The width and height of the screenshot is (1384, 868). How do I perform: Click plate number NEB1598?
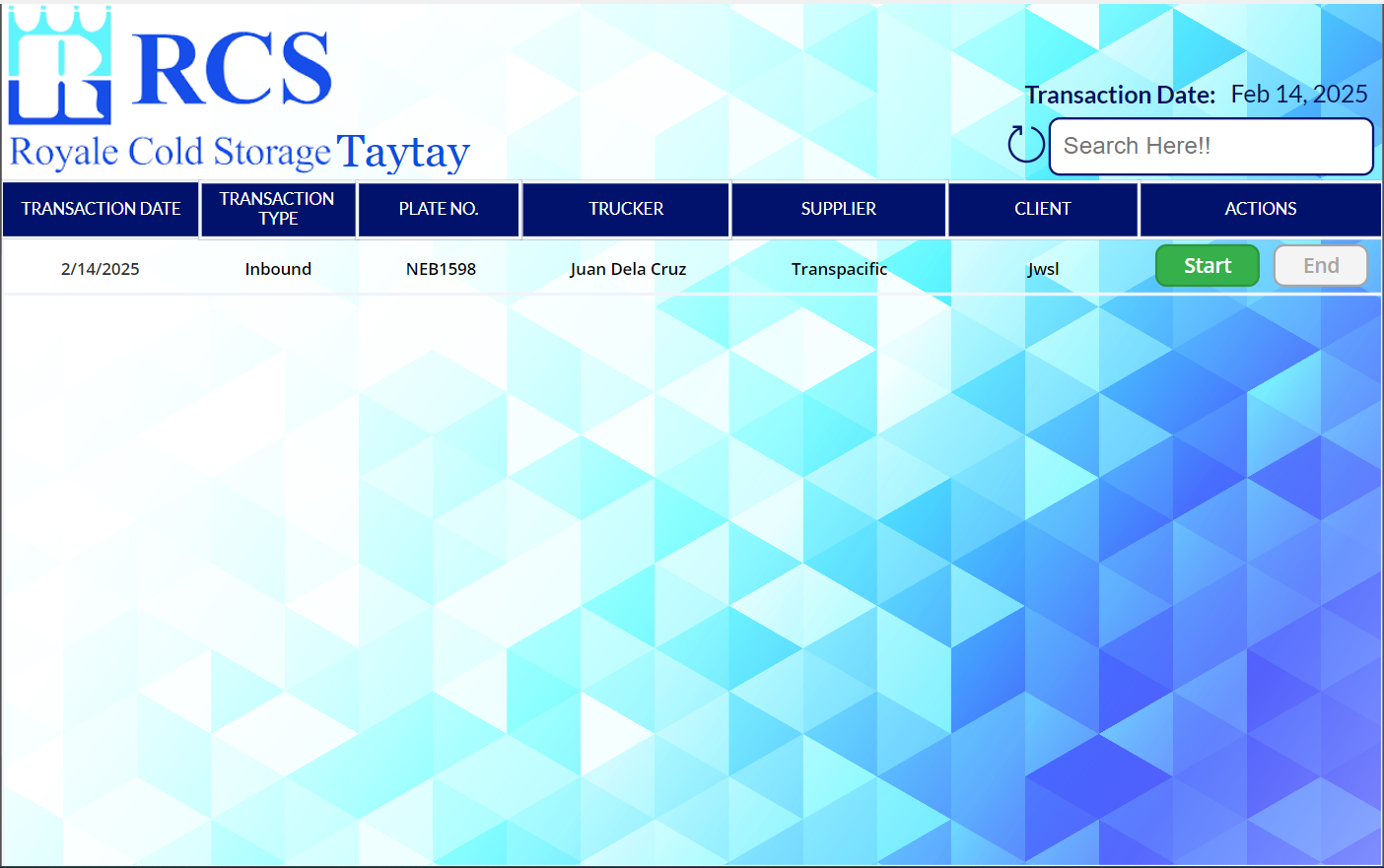(x=441, y=269)
